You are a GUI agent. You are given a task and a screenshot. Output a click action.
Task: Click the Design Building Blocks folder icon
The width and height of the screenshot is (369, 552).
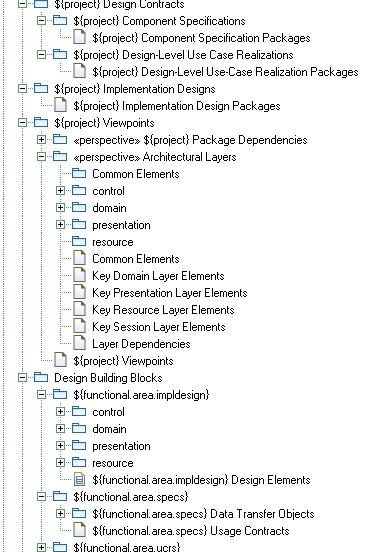pyautogui.click(x=41, y=377)
